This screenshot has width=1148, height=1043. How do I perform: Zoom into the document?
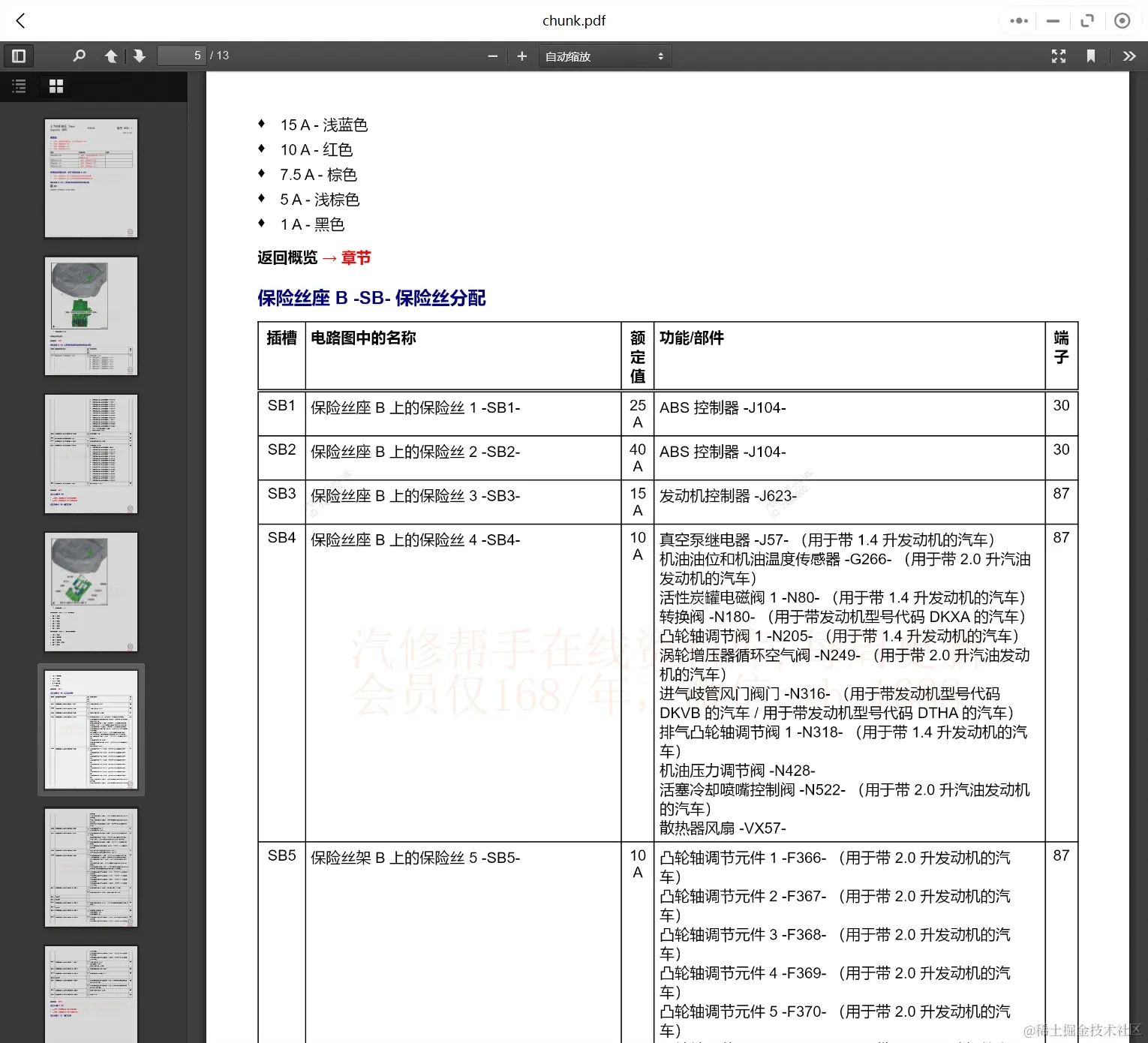522,56
